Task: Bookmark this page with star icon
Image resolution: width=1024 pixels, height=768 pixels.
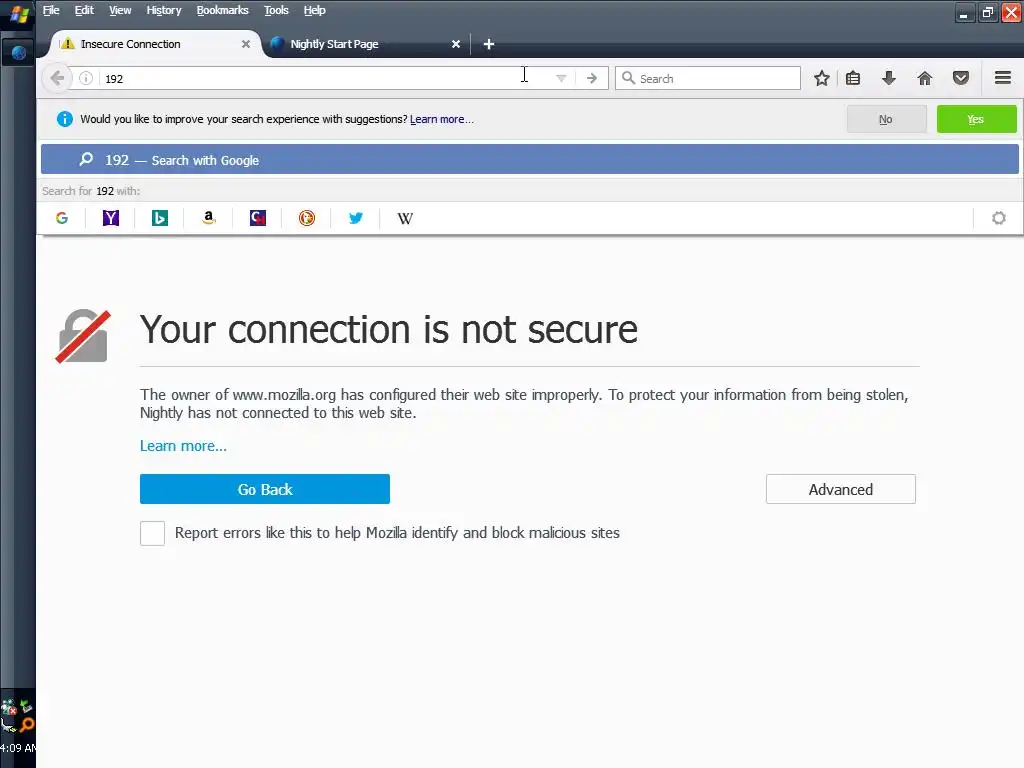Action: coord(822,78)
